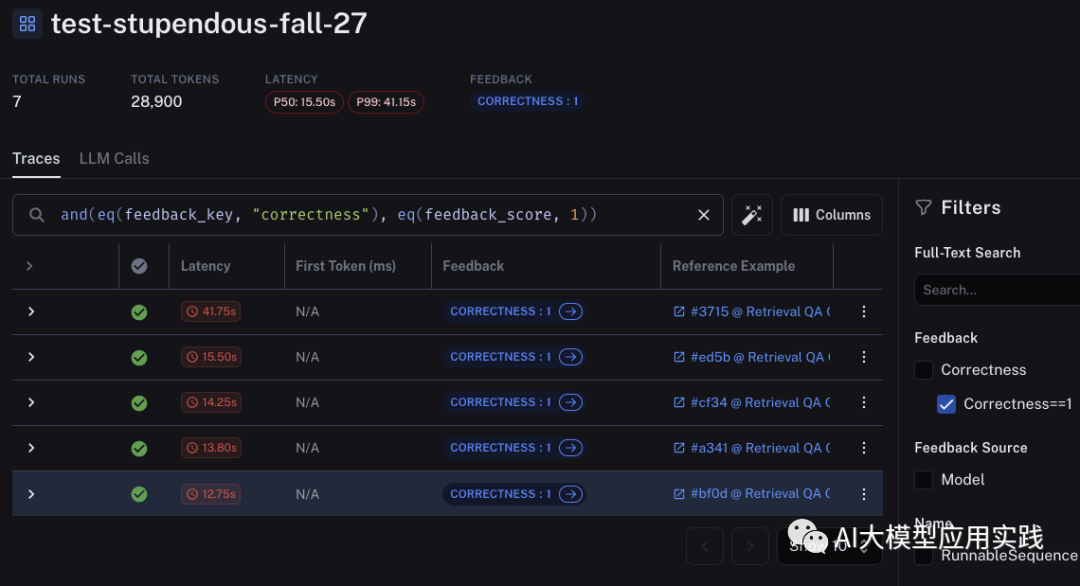The image size is (1080, 586).
Task: Expand the 14.25s trace row
Action: (31, 402)
